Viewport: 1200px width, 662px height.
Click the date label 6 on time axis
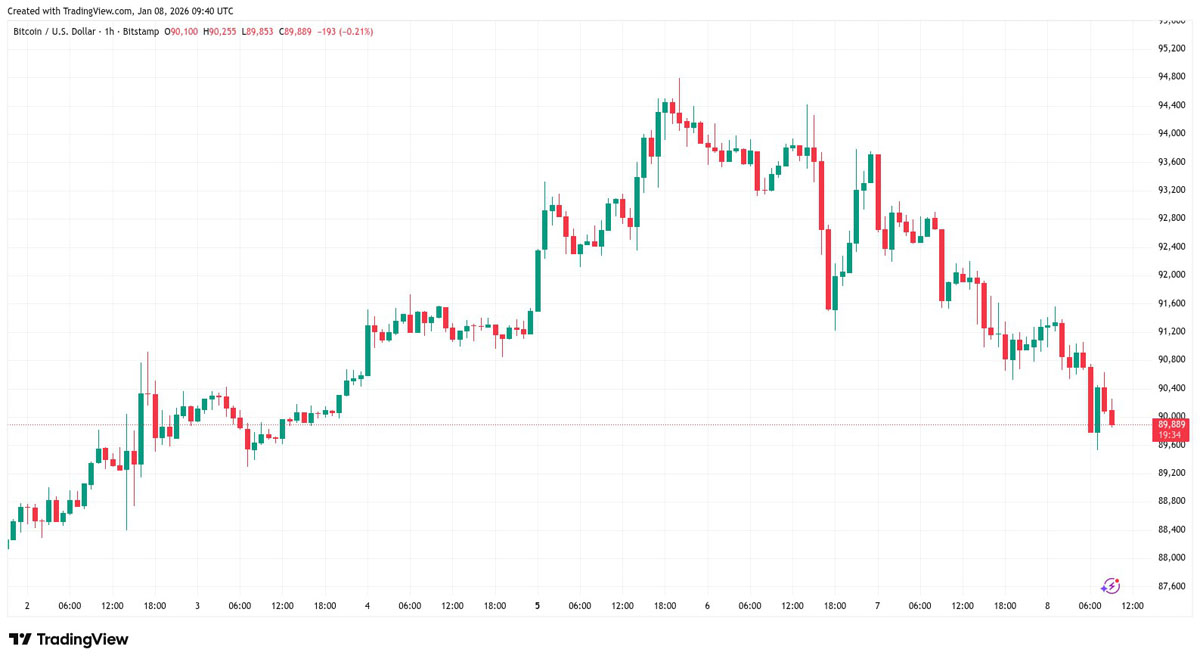(707, 606)
